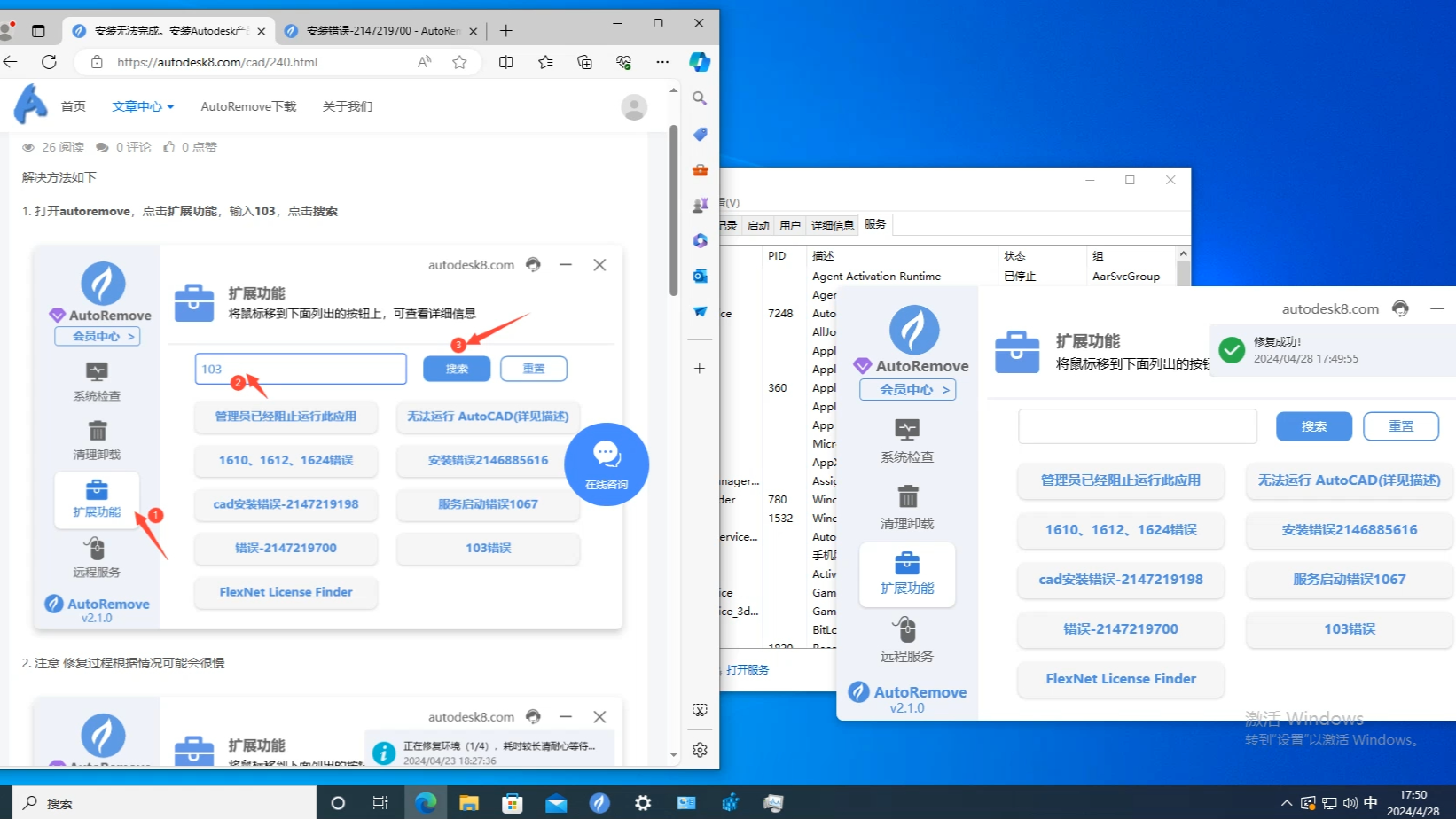Open File Explorer from taskbar
Viewport: 1456px width, 819px height.
[x=469, y=803]
